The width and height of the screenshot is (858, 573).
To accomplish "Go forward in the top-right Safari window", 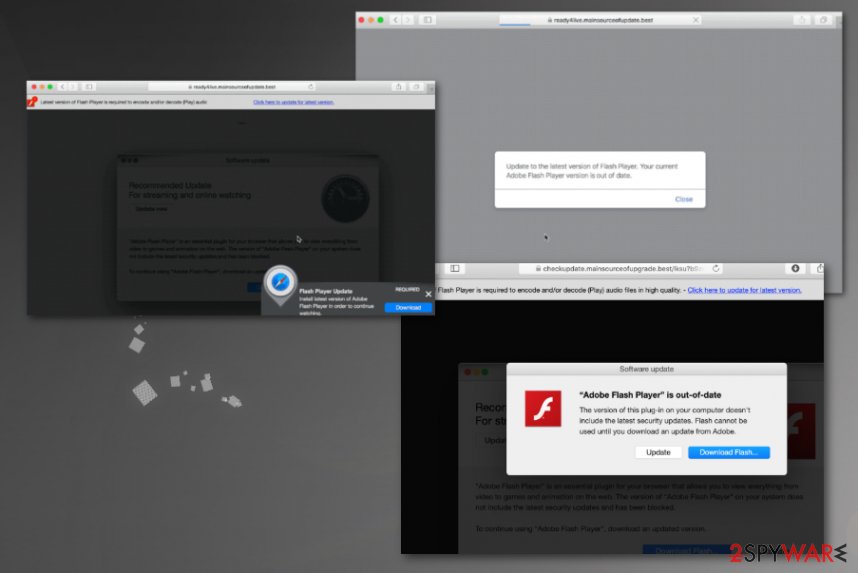I will (408, 20).
